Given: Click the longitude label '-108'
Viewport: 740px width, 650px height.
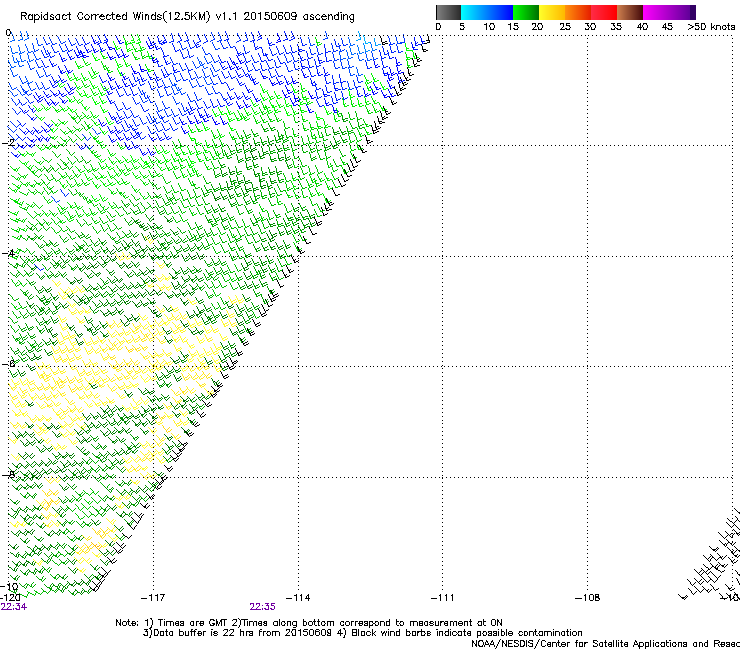Looking at the screenshot, I should (x=588, y=598).
